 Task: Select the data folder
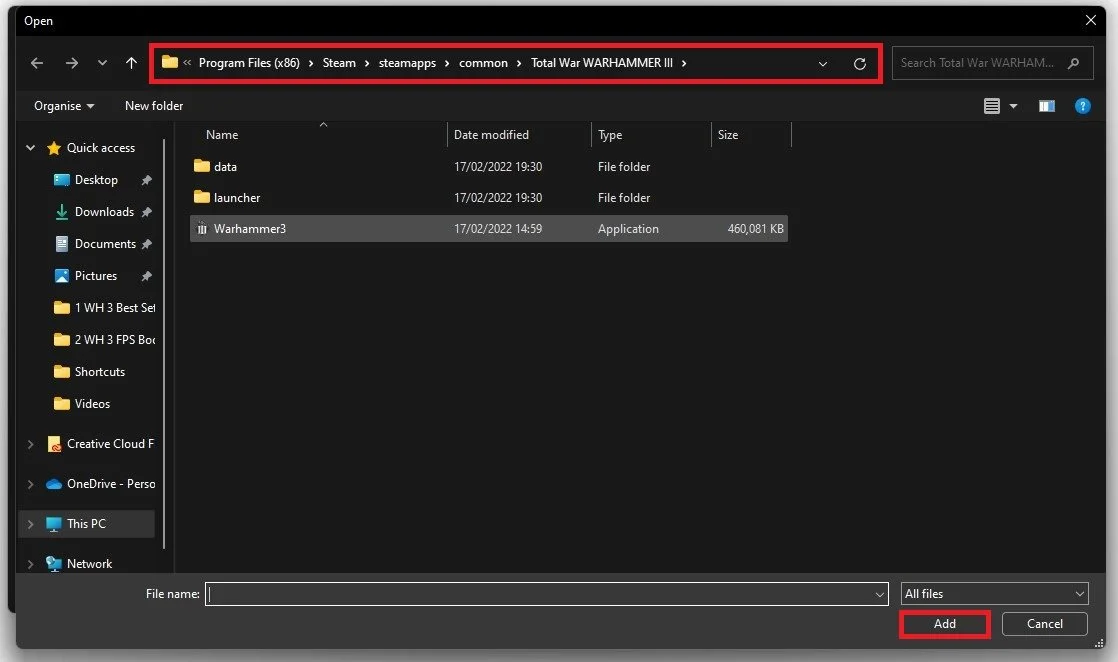coord(489,166)
